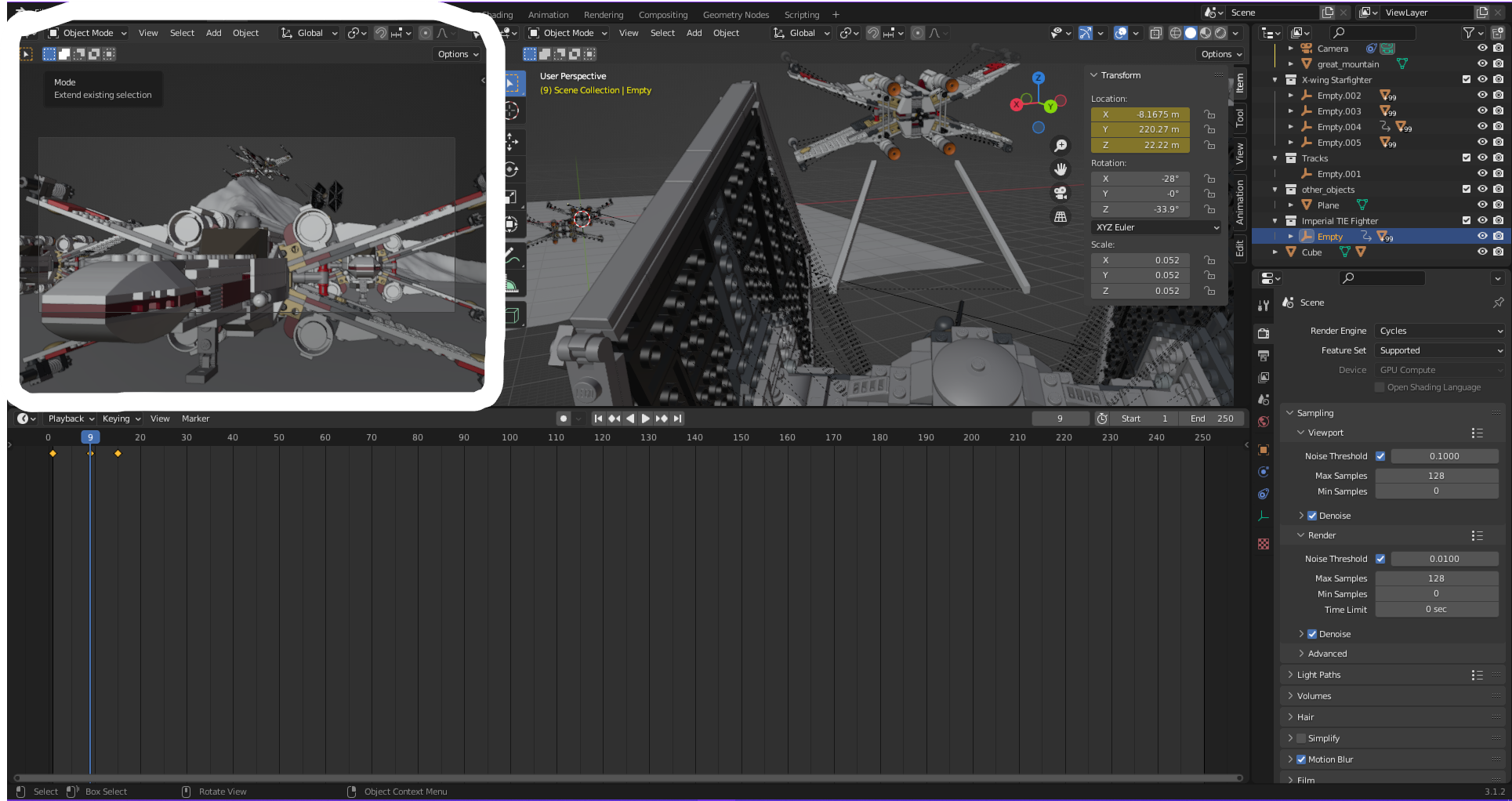
Task: Click the viewport Max Samples 128 field
Action: point(1437,476)
